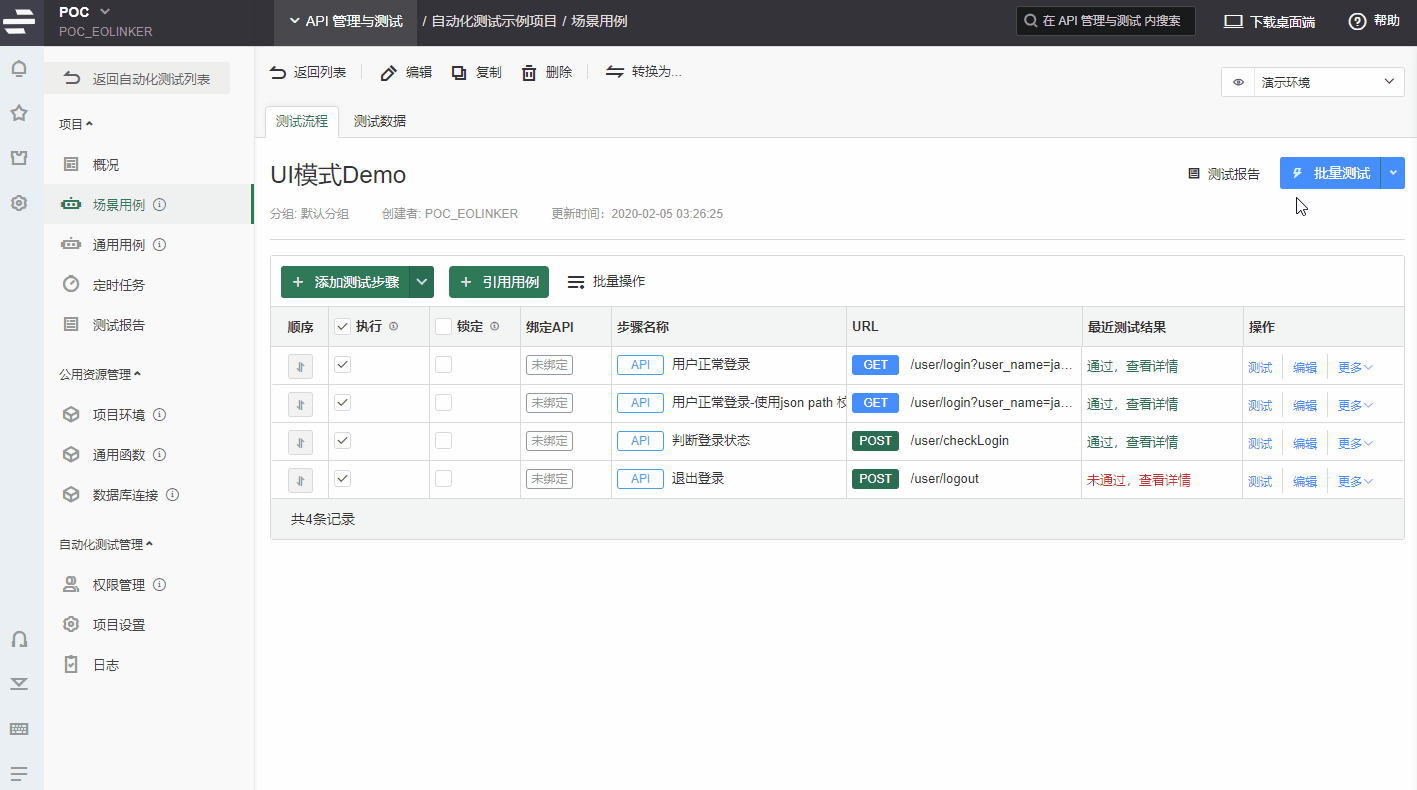Click the copy icon labeled 复制

[x=459, y=73]
